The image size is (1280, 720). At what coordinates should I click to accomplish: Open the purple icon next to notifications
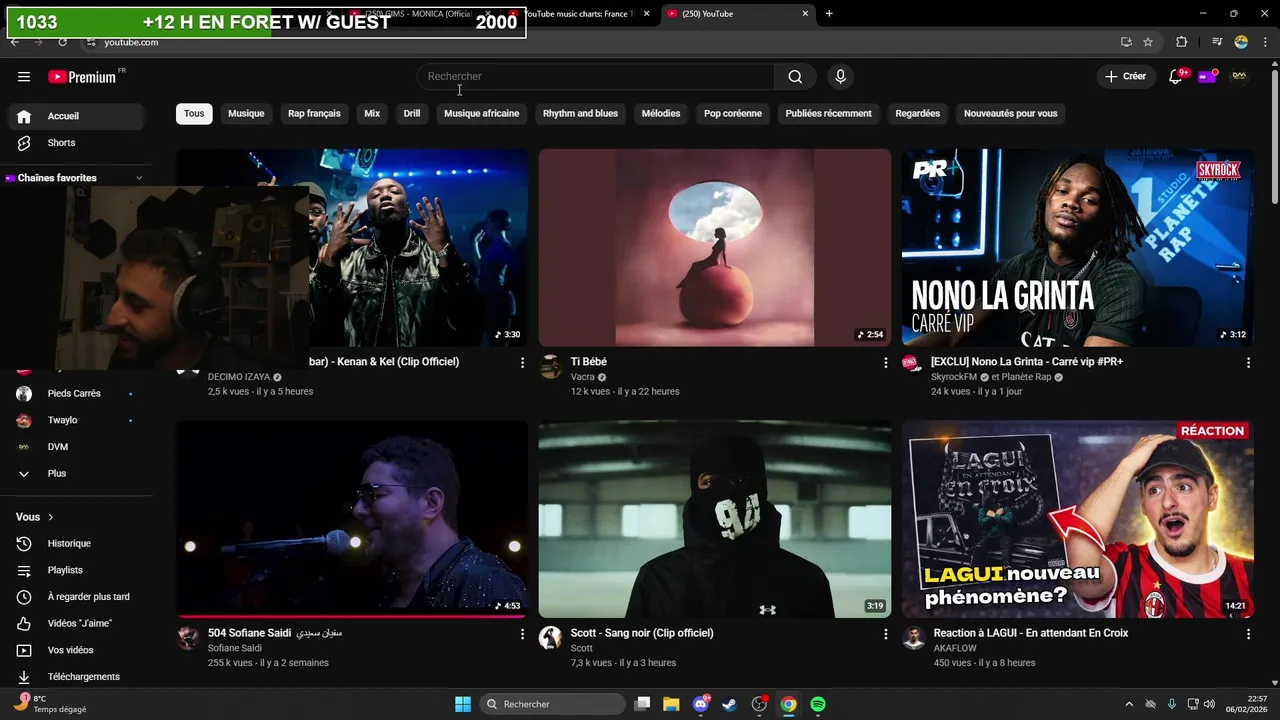point(1207,76)
